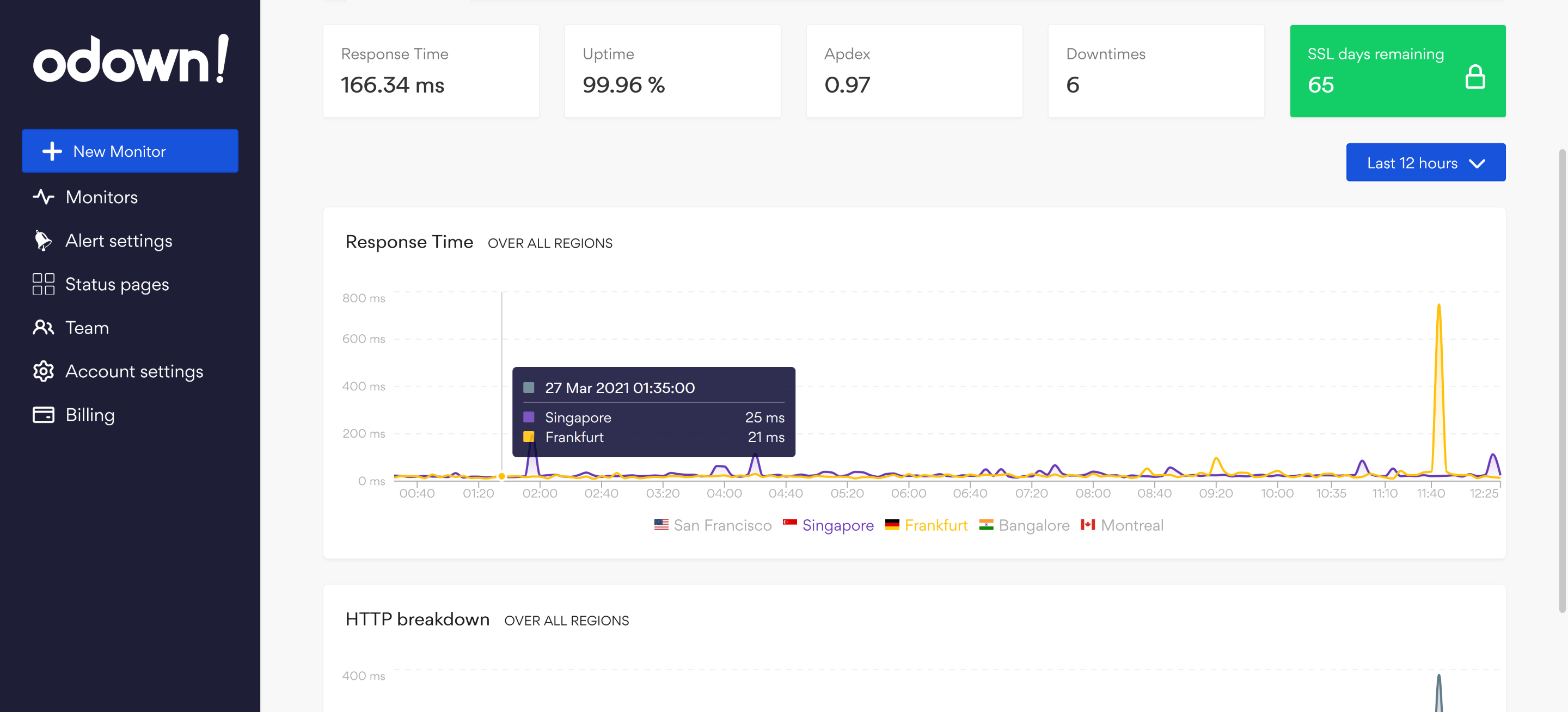Screen dimensions: 1568x712
Task: Click the Monitors pulse icon
Action: tap(43, 197)
